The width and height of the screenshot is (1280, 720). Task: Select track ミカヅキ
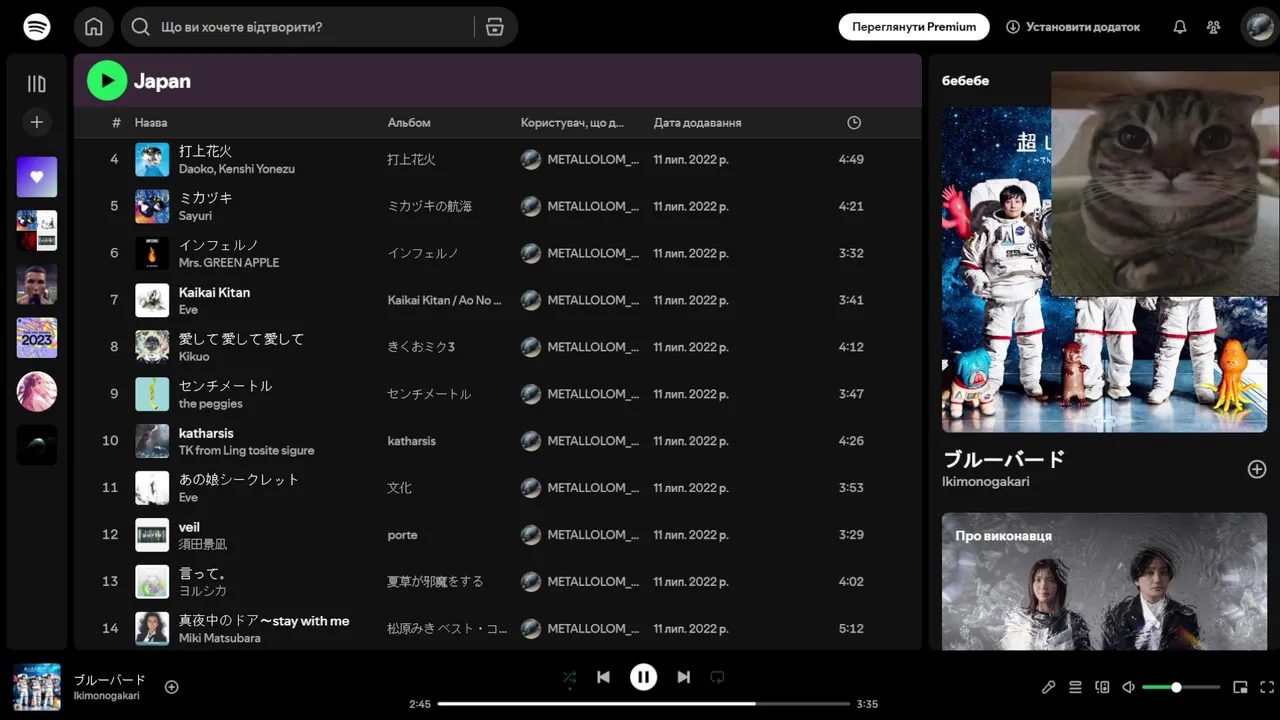(205, 198)
